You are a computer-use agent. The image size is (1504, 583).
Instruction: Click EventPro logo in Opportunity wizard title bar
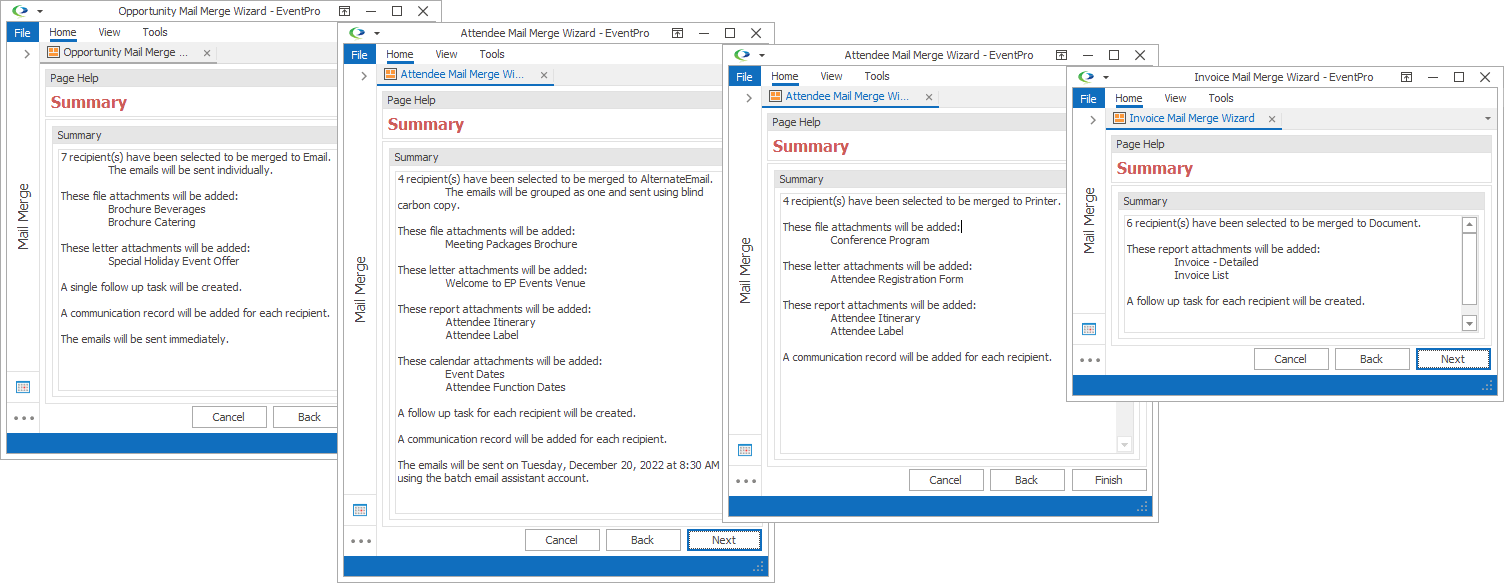[20, 11]
